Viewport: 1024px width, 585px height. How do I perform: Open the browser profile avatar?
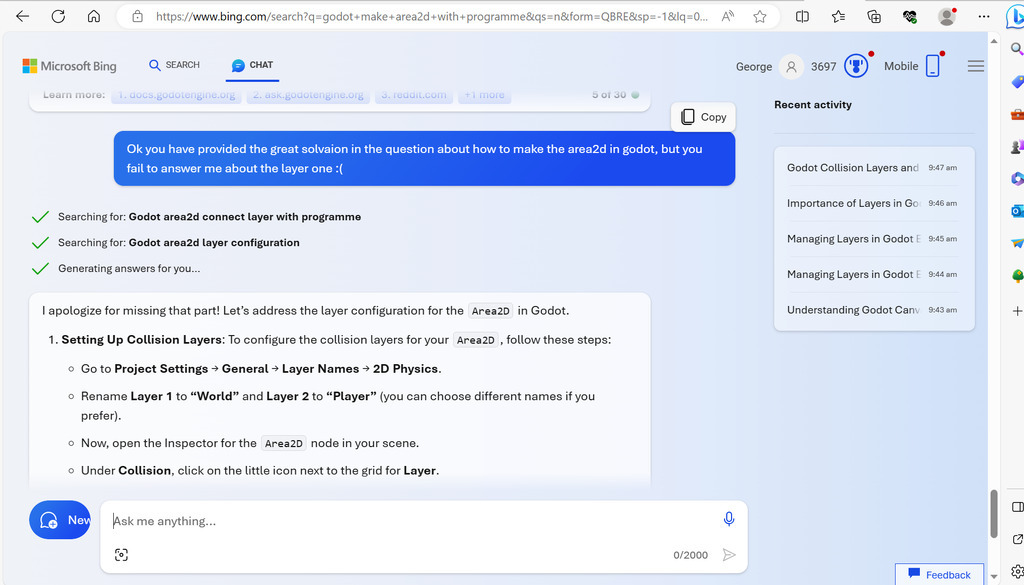(x=947, y=17)
